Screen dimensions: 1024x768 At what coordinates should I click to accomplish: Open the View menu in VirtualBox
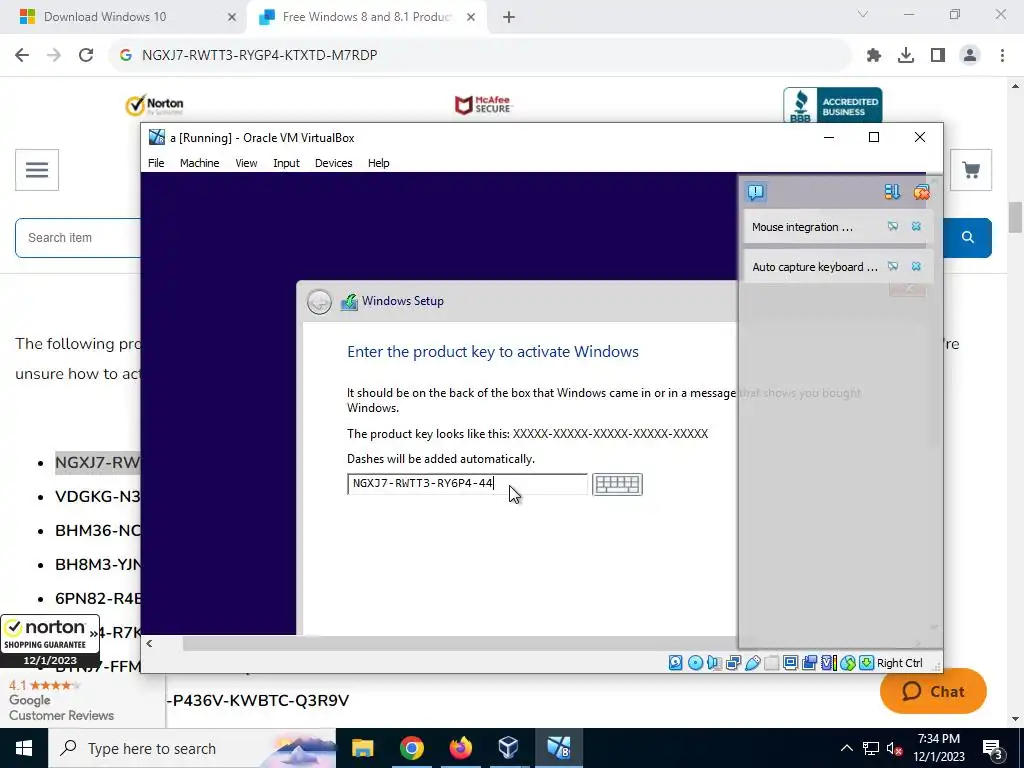[x=246, y=163]
